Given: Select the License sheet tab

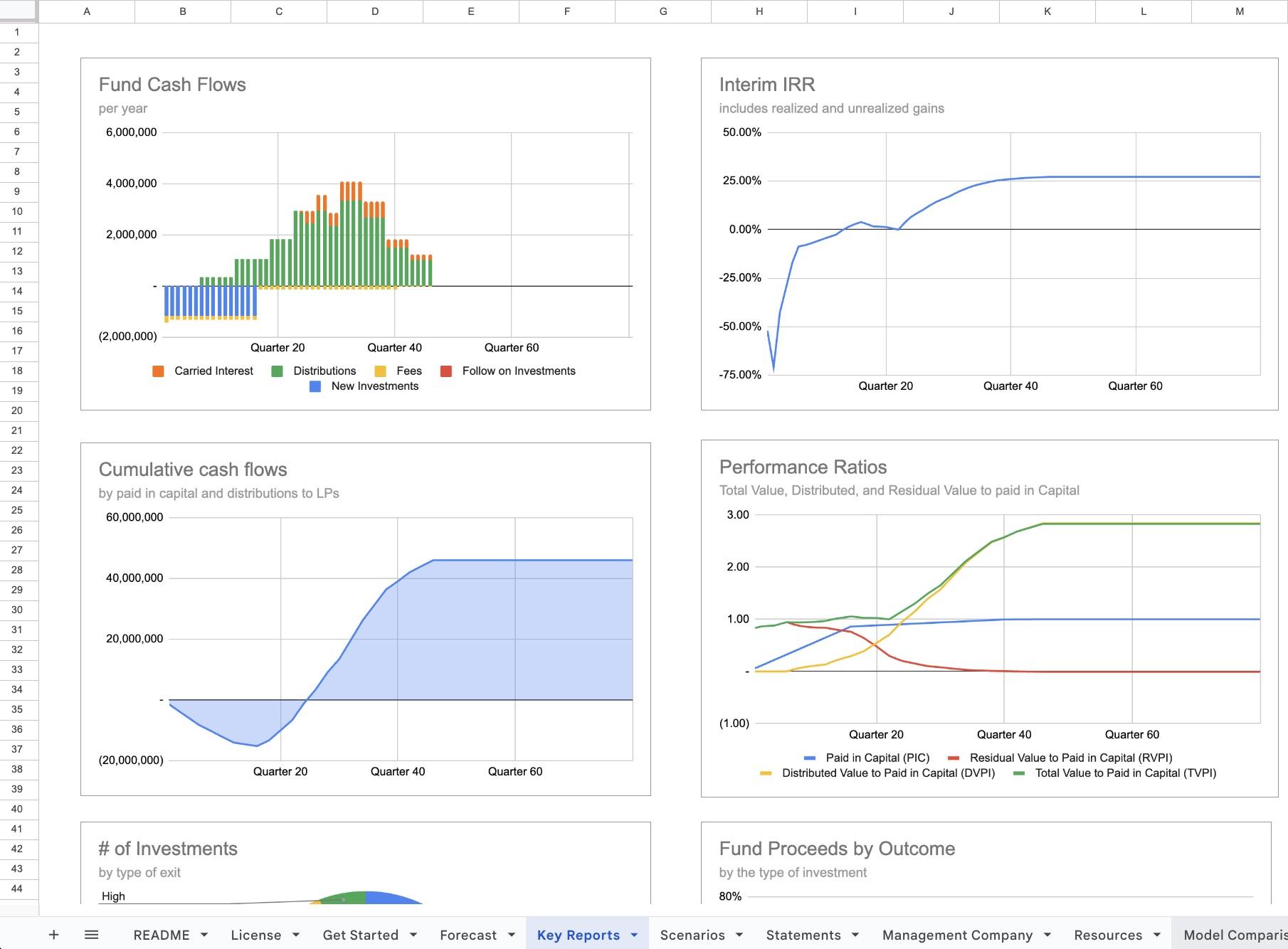Looking at the screenshot, I should click(x=258, y=934).
